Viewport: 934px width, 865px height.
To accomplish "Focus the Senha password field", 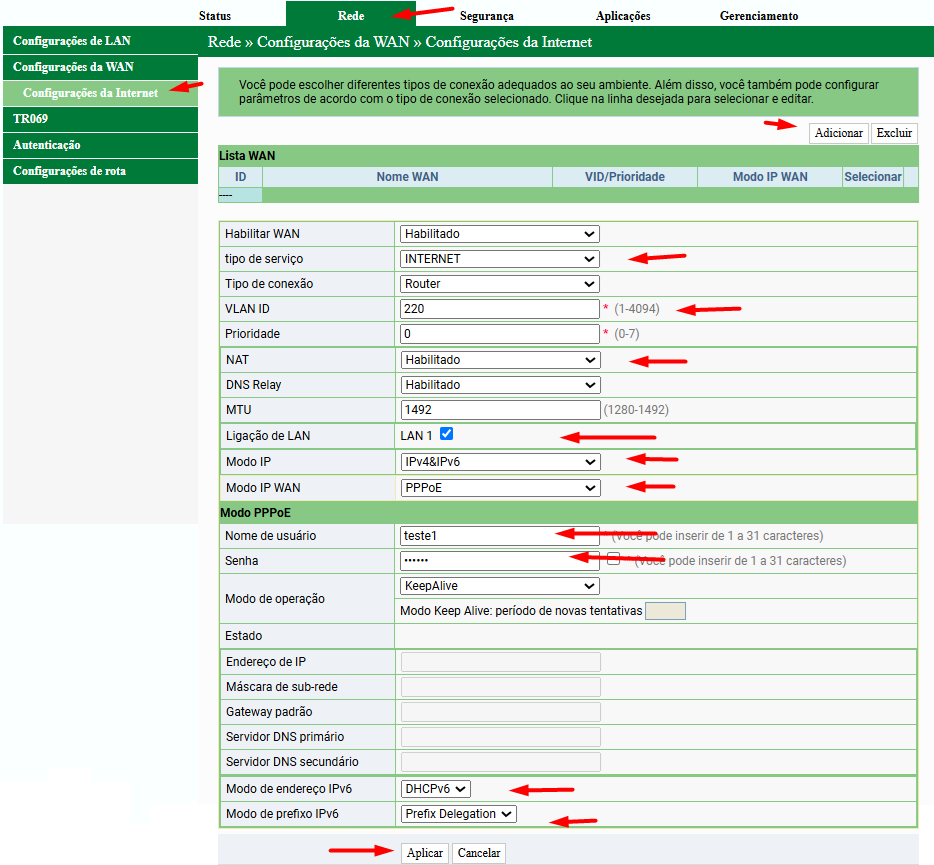I will tap(500, 561).
